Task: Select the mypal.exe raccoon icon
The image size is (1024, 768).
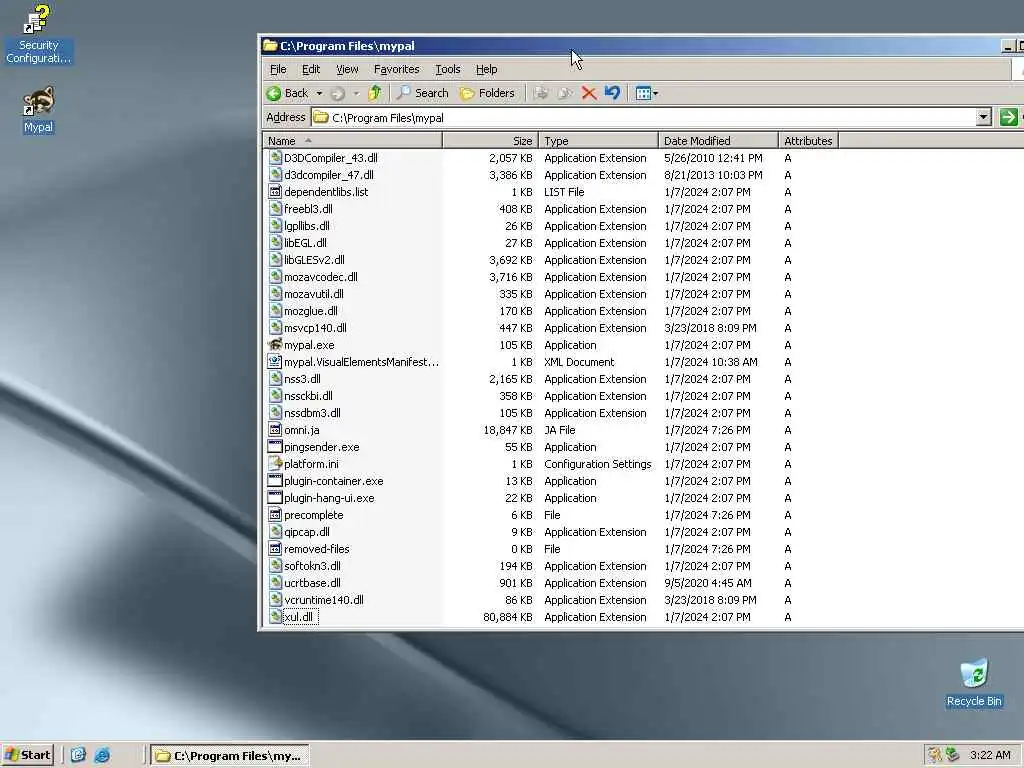Action: point(275,345)
